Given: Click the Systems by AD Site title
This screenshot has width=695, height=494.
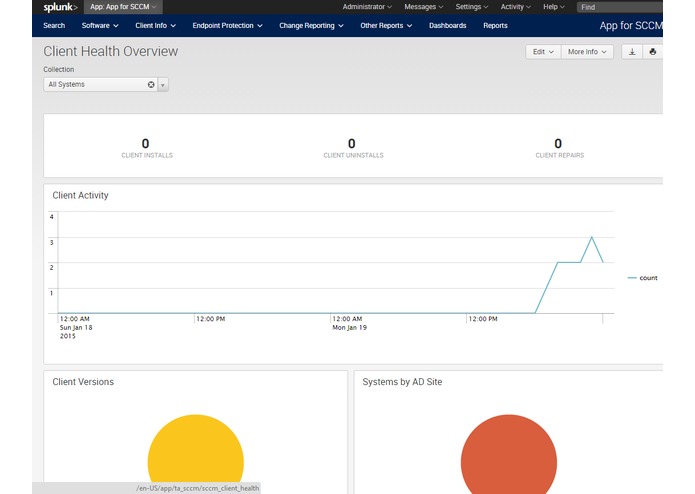Looking at the screenshot, I should tap(402, 382).
